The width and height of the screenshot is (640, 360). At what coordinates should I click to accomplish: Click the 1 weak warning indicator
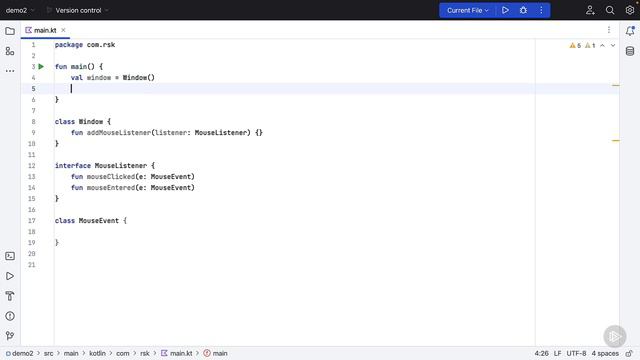(x=590, y=46)
